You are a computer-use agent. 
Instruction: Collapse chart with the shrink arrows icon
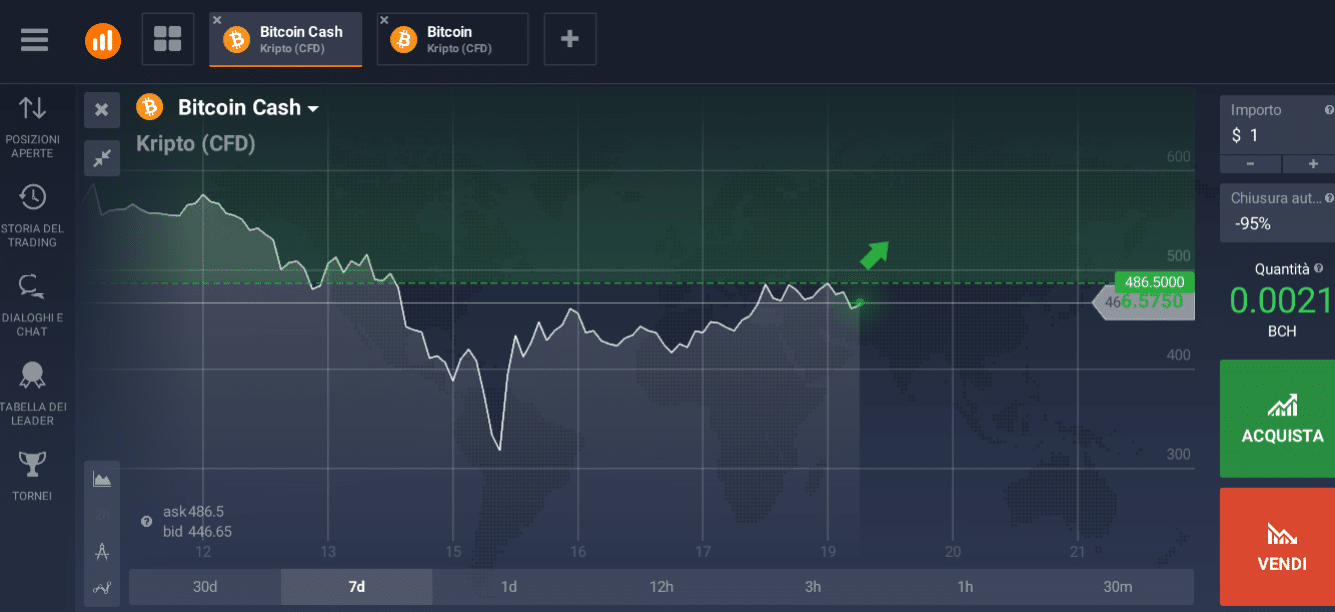tap(102, 158)
